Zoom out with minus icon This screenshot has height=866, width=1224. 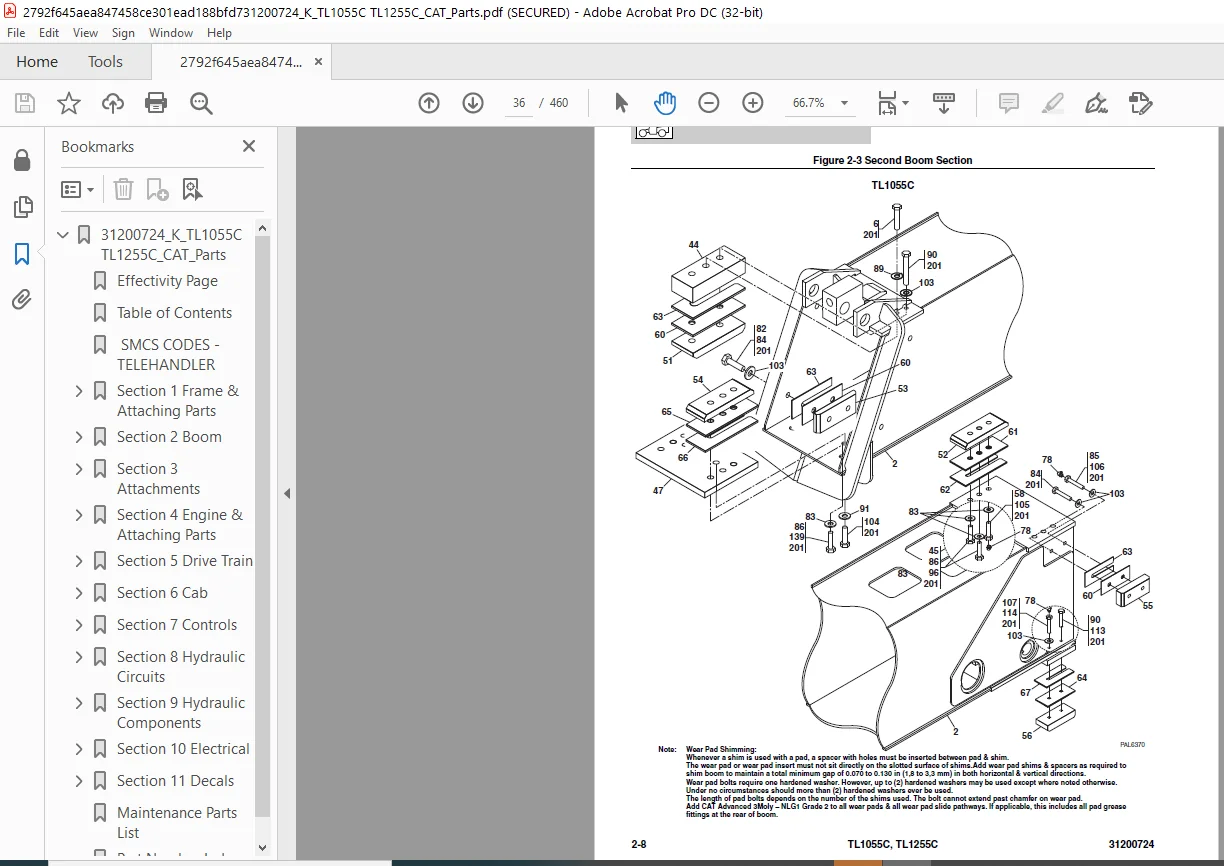[709, 103]
